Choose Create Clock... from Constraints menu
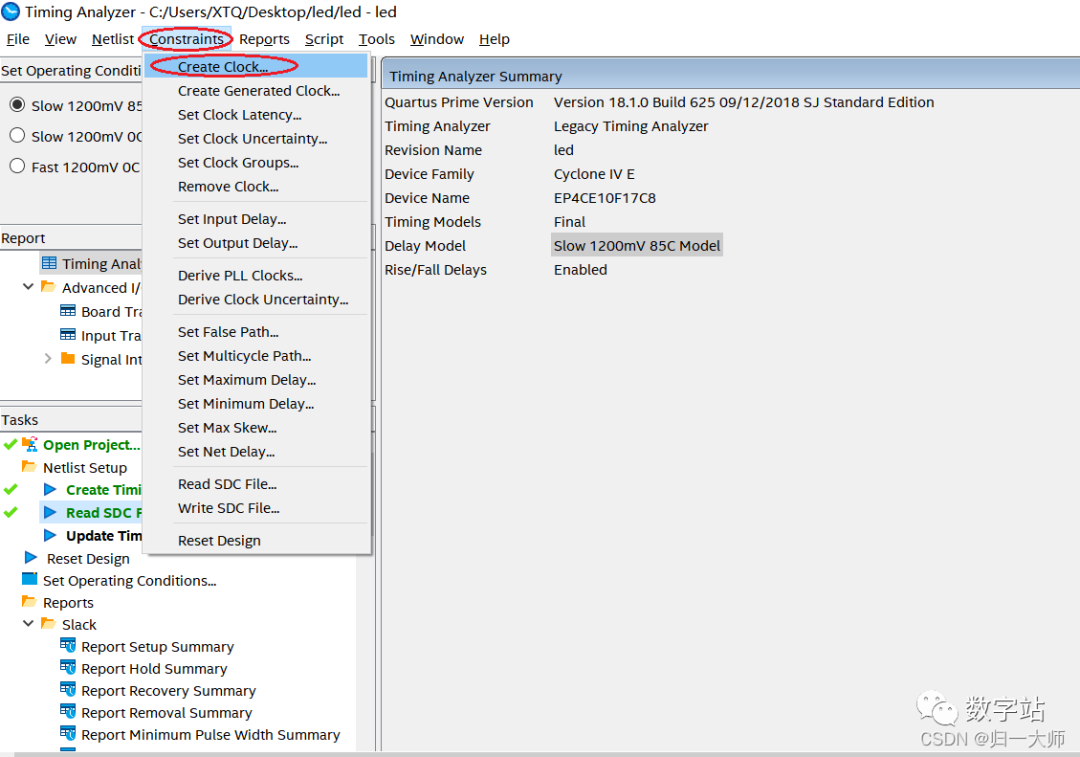The width and height of the screenshot is (1080, 757). coord(256,66)
